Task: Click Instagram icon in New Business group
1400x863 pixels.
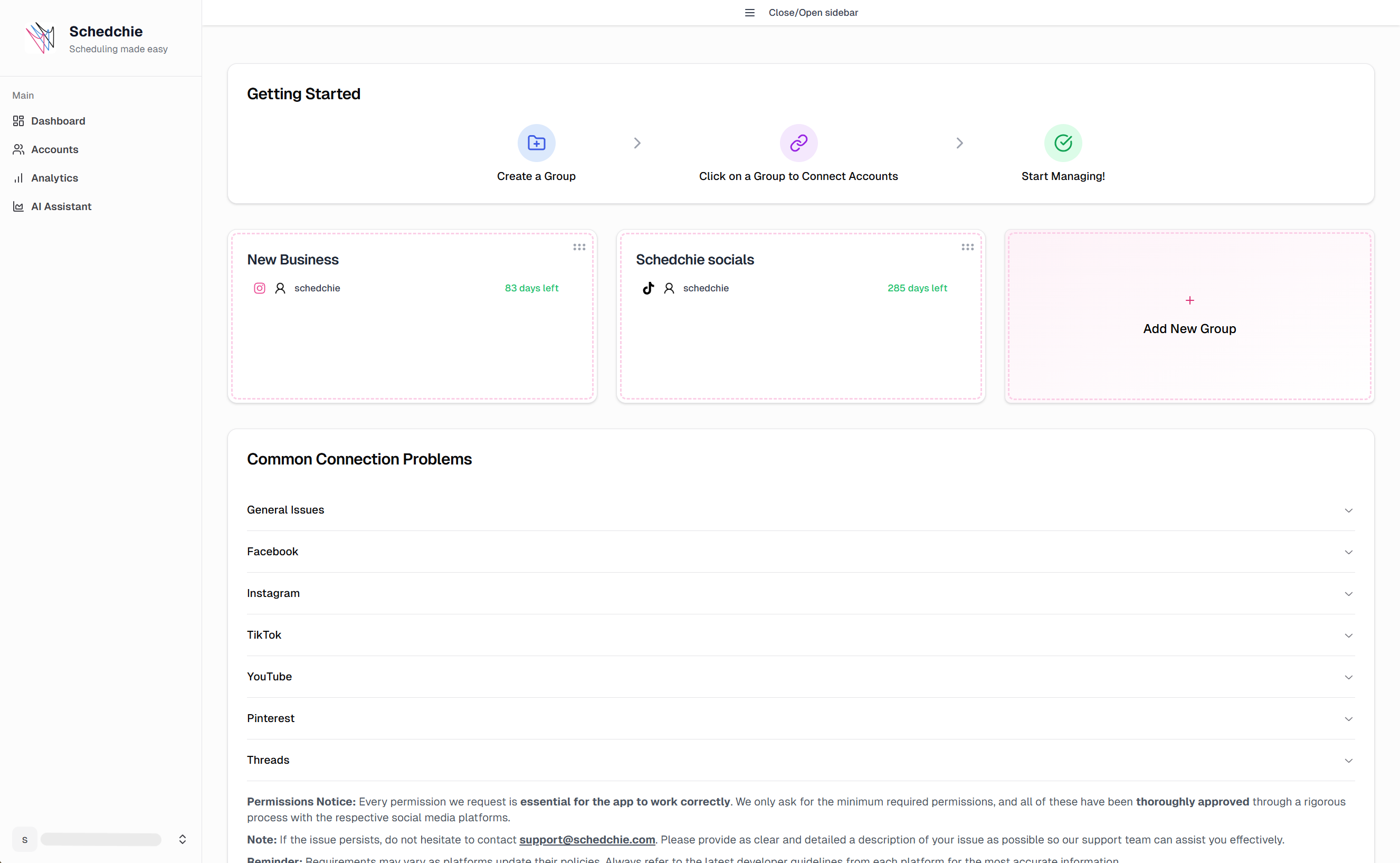Action: click(260, 288)
